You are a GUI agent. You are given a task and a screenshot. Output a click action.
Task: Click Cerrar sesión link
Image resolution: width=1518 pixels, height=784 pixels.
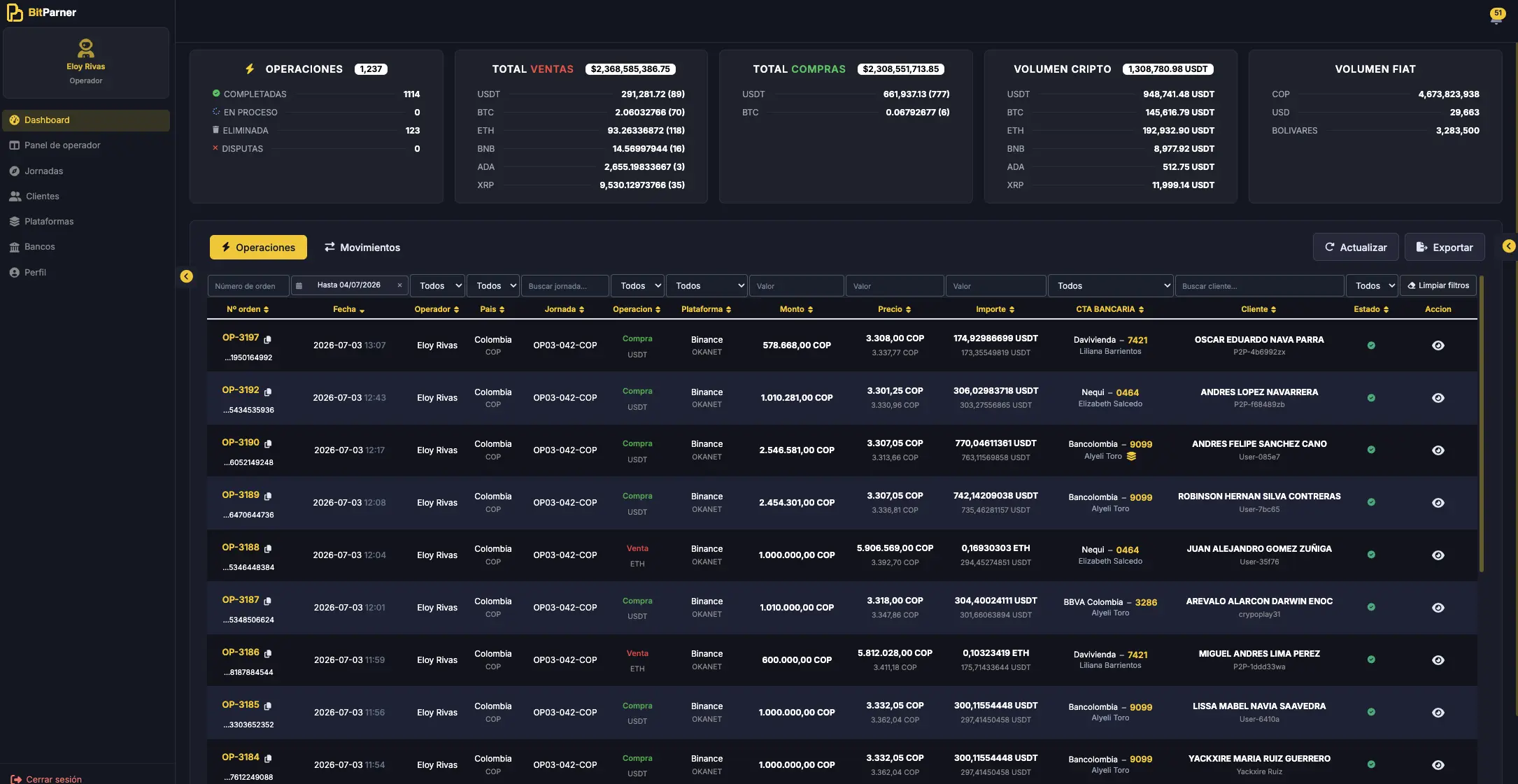[x=46, y=779]
